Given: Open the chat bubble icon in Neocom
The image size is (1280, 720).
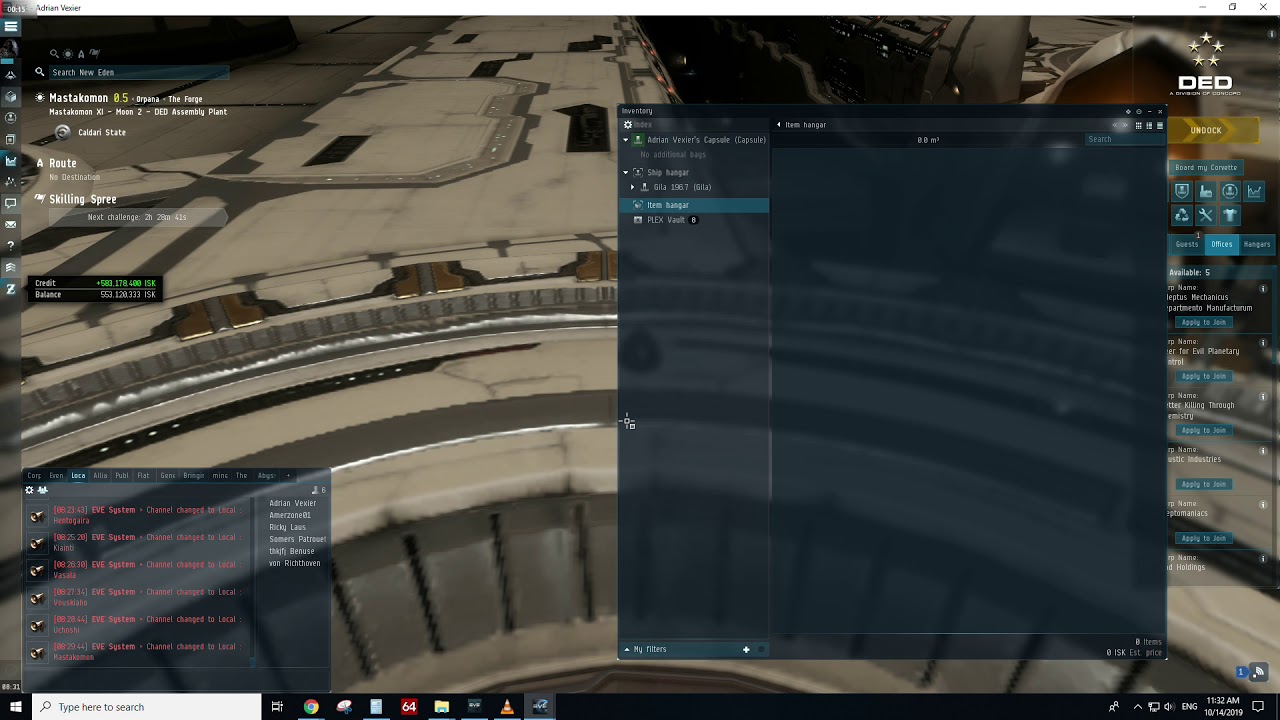Looking at the screenshot, I should coord(11,203).
